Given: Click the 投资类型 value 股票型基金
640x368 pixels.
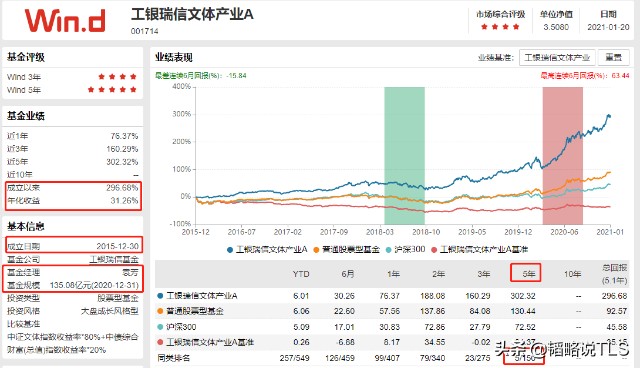Looking at the screenshot, I should 118,298.
